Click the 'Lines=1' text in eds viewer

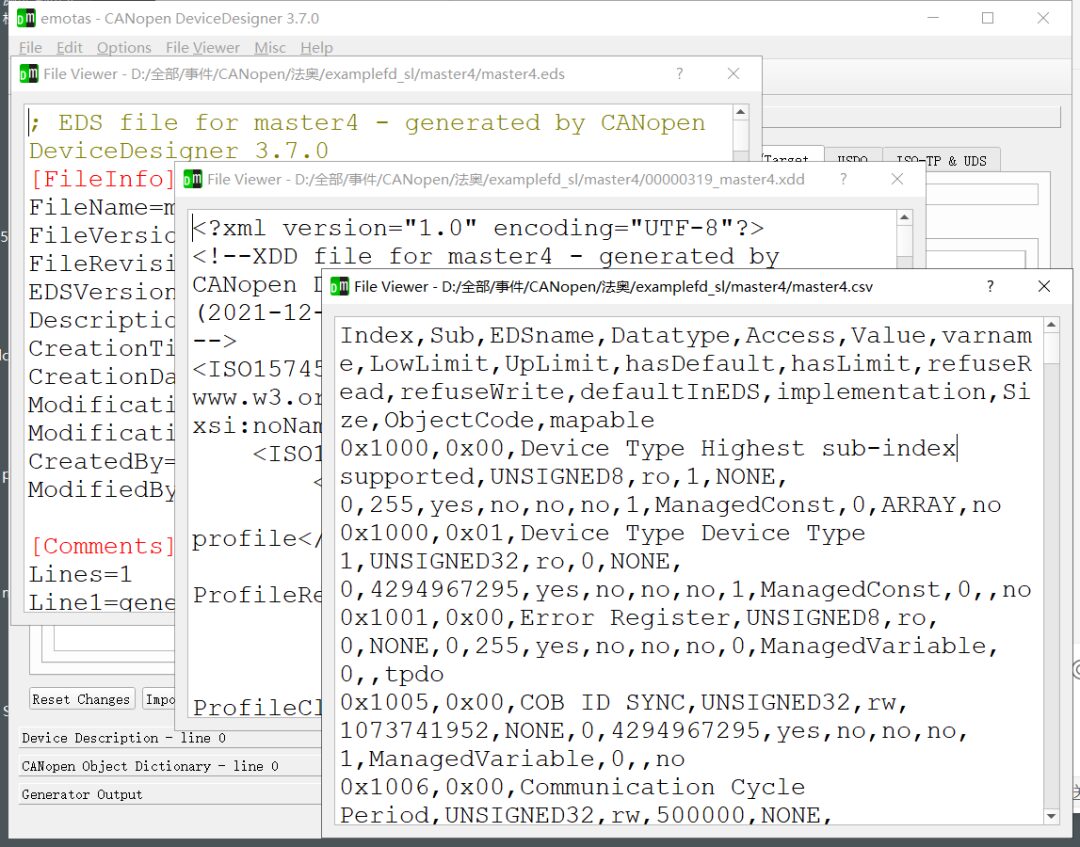(80, 574)
